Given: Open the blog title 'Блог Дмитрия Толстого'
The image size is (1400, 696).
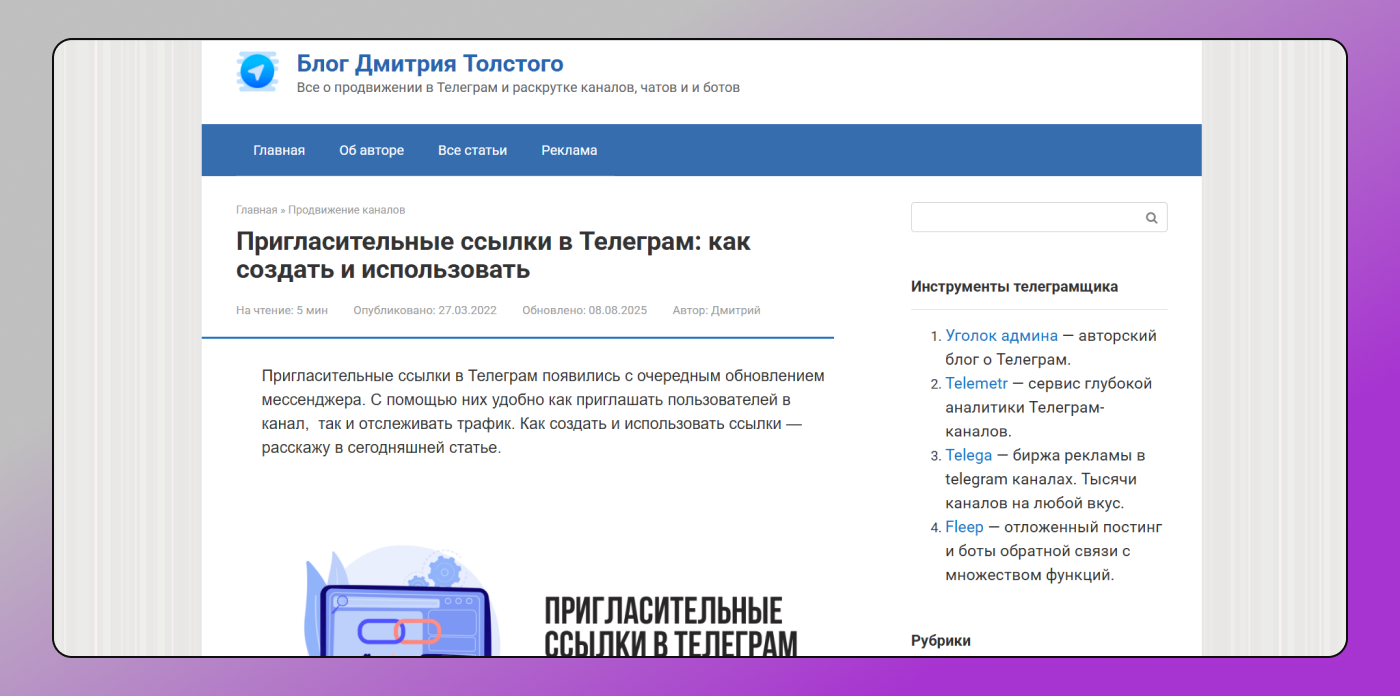Looking at the screenshot, I should click(430, 64).
